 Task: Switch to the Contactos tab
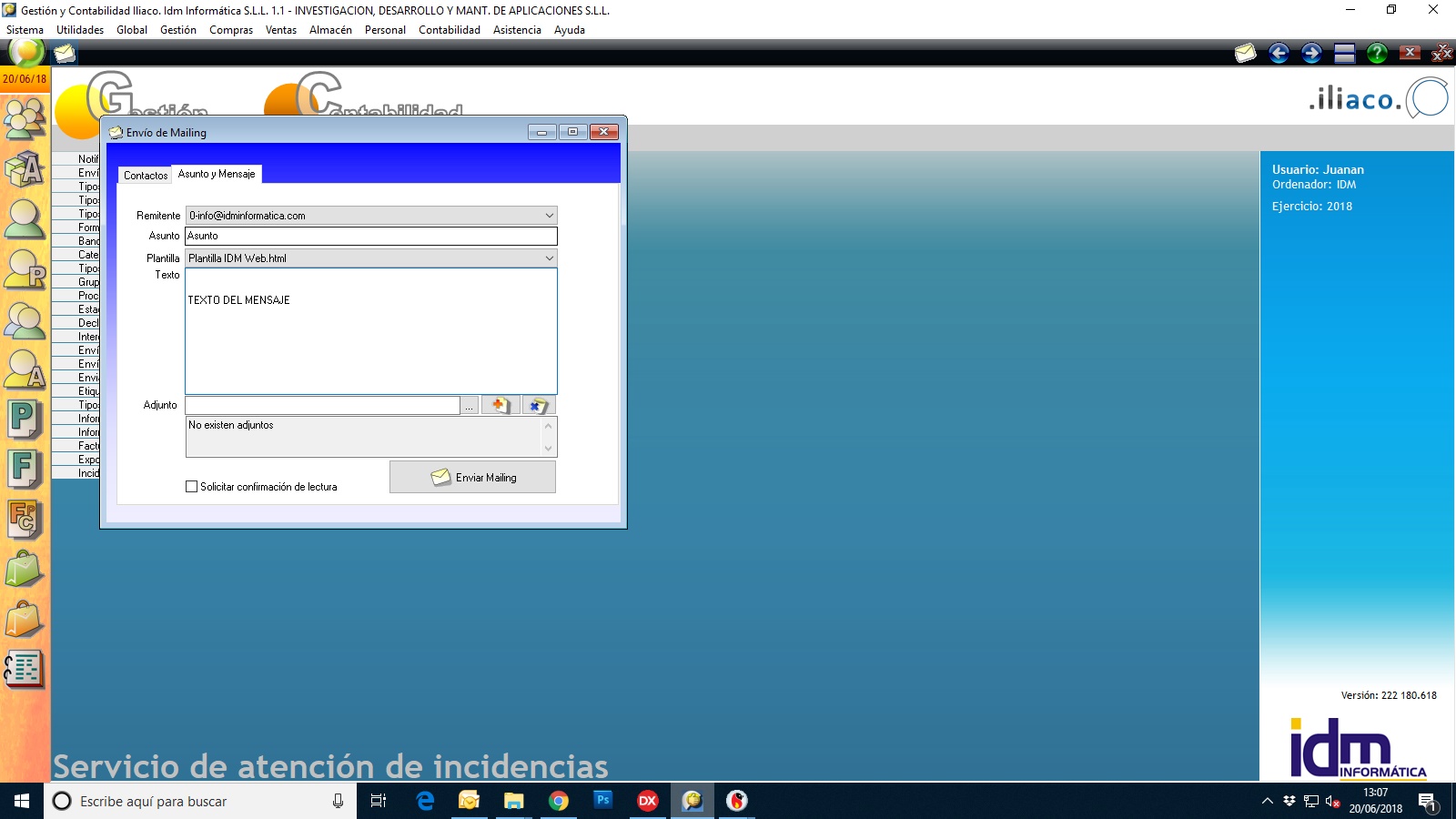pos(146,176)
